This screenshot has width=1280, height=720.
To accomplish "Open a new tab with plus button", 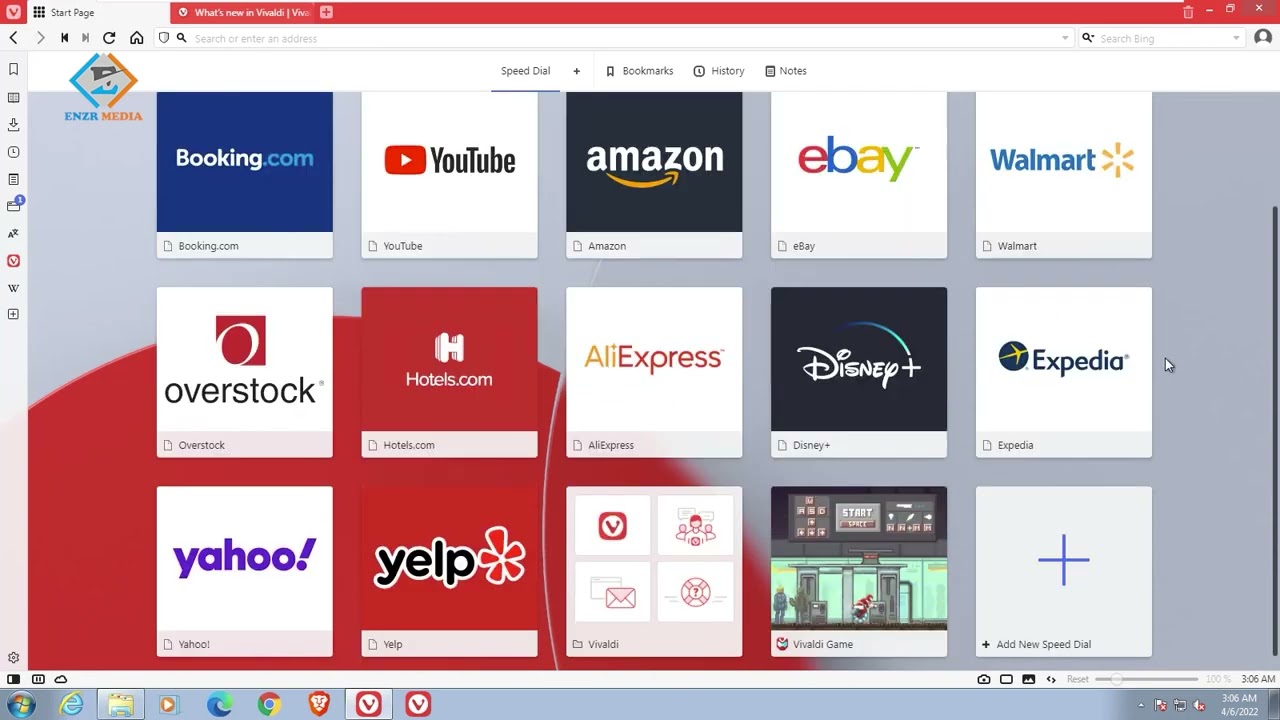I will (326, 12).
